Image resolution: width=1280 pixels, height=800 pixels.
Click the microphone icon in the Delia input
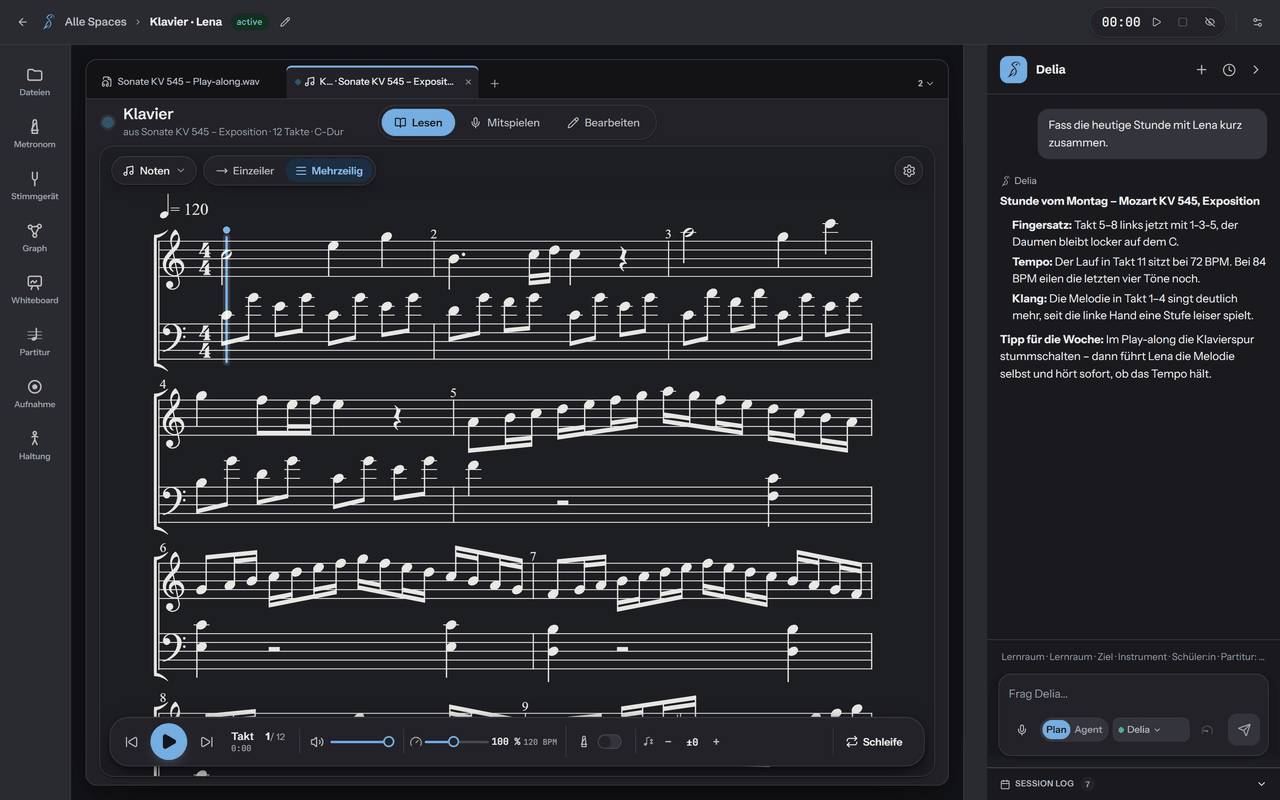1022,730
